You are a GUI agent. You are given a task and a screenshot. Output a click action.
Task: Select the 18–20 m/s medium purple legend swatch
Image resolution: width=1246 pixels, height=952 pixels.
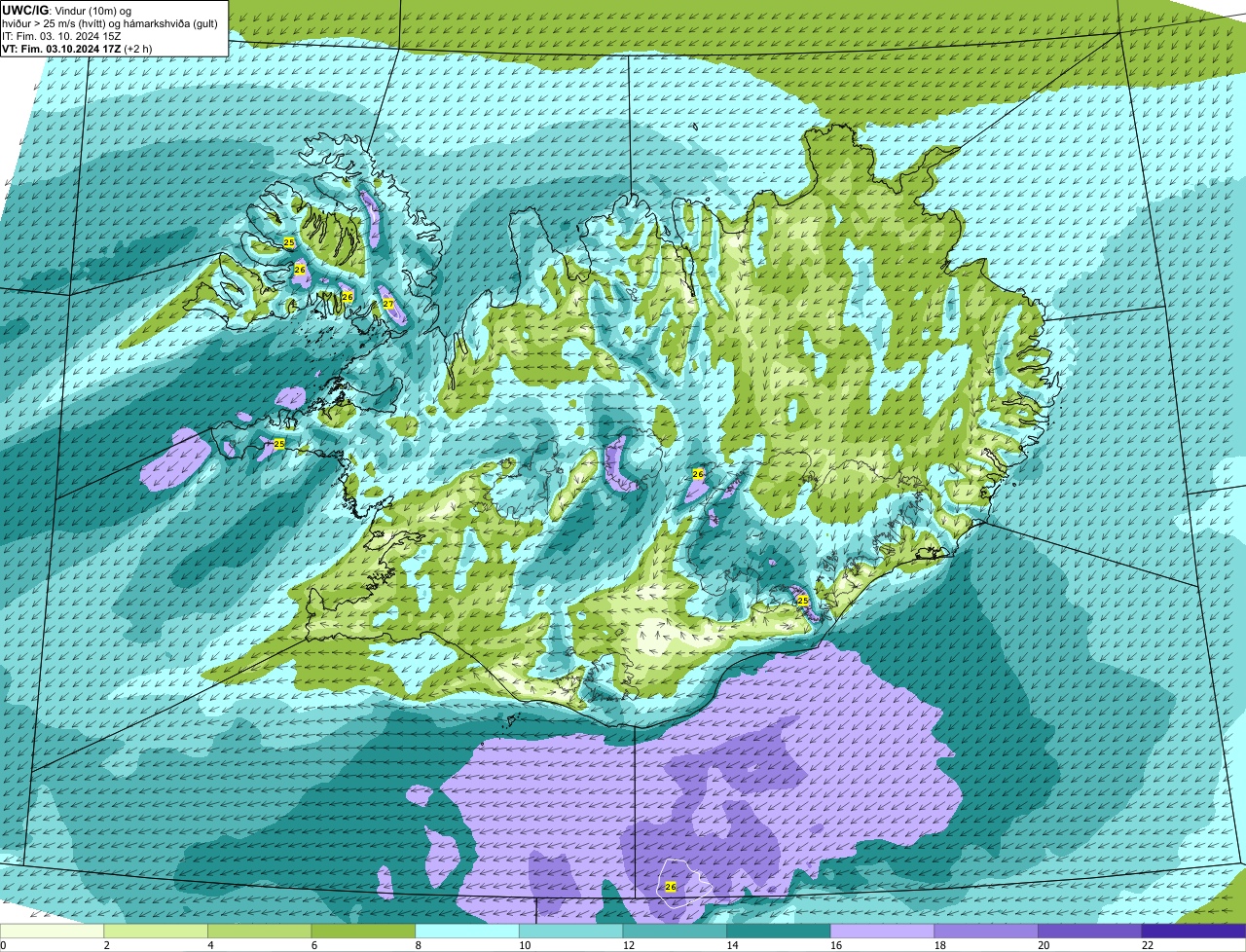pos(986,932)
